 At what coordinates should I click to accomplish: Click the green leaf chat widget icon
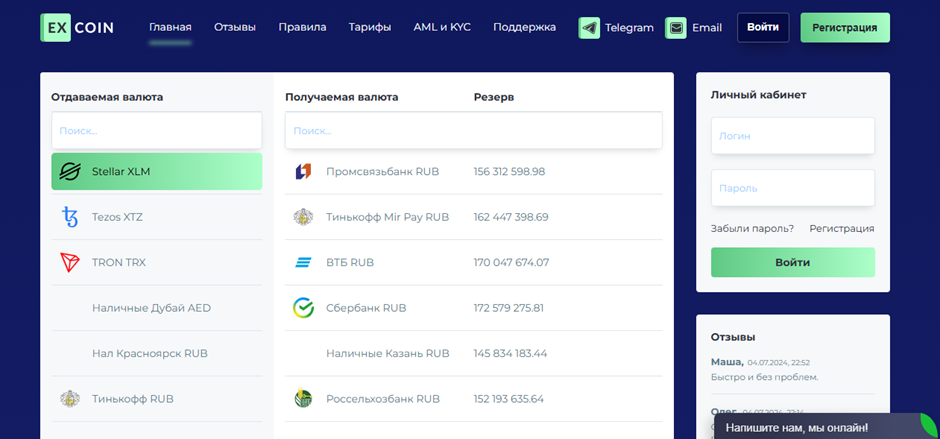coord(930,425)
